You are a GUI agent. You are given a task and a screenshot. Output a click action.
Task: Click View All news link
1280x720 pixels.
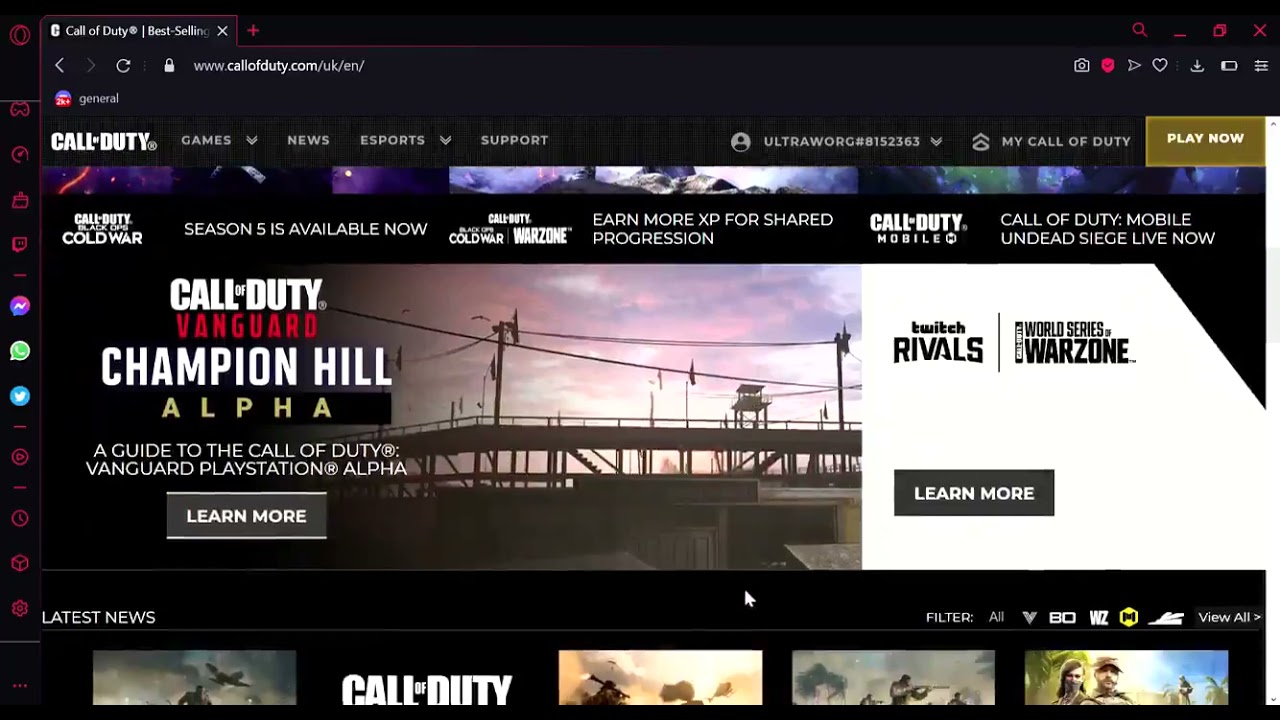point(1229,617)
